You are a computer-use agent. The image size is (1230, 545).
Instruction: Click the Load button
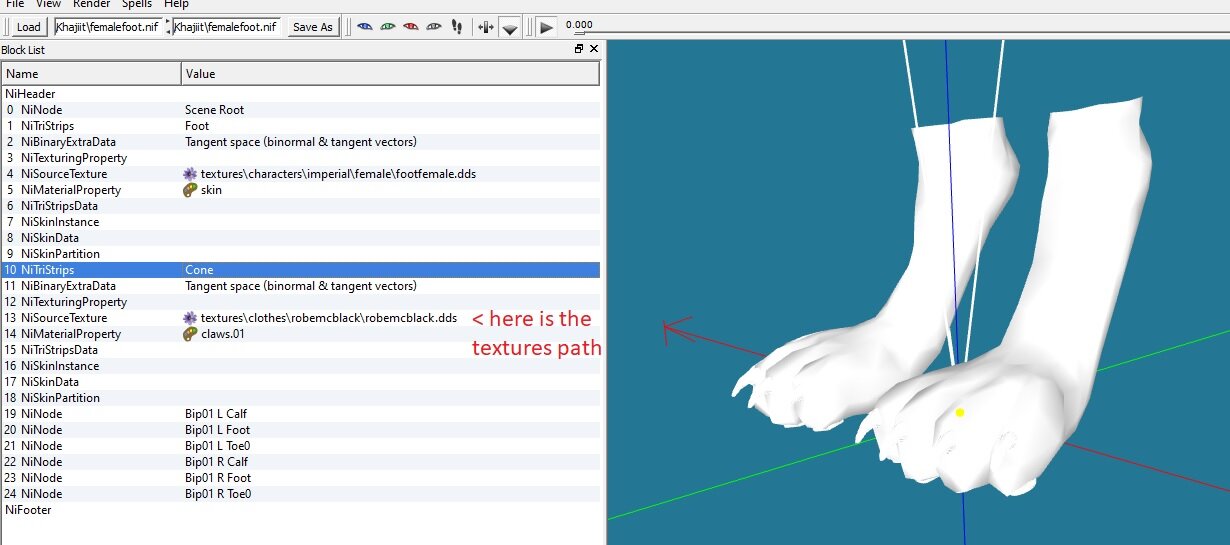[29, 27]
